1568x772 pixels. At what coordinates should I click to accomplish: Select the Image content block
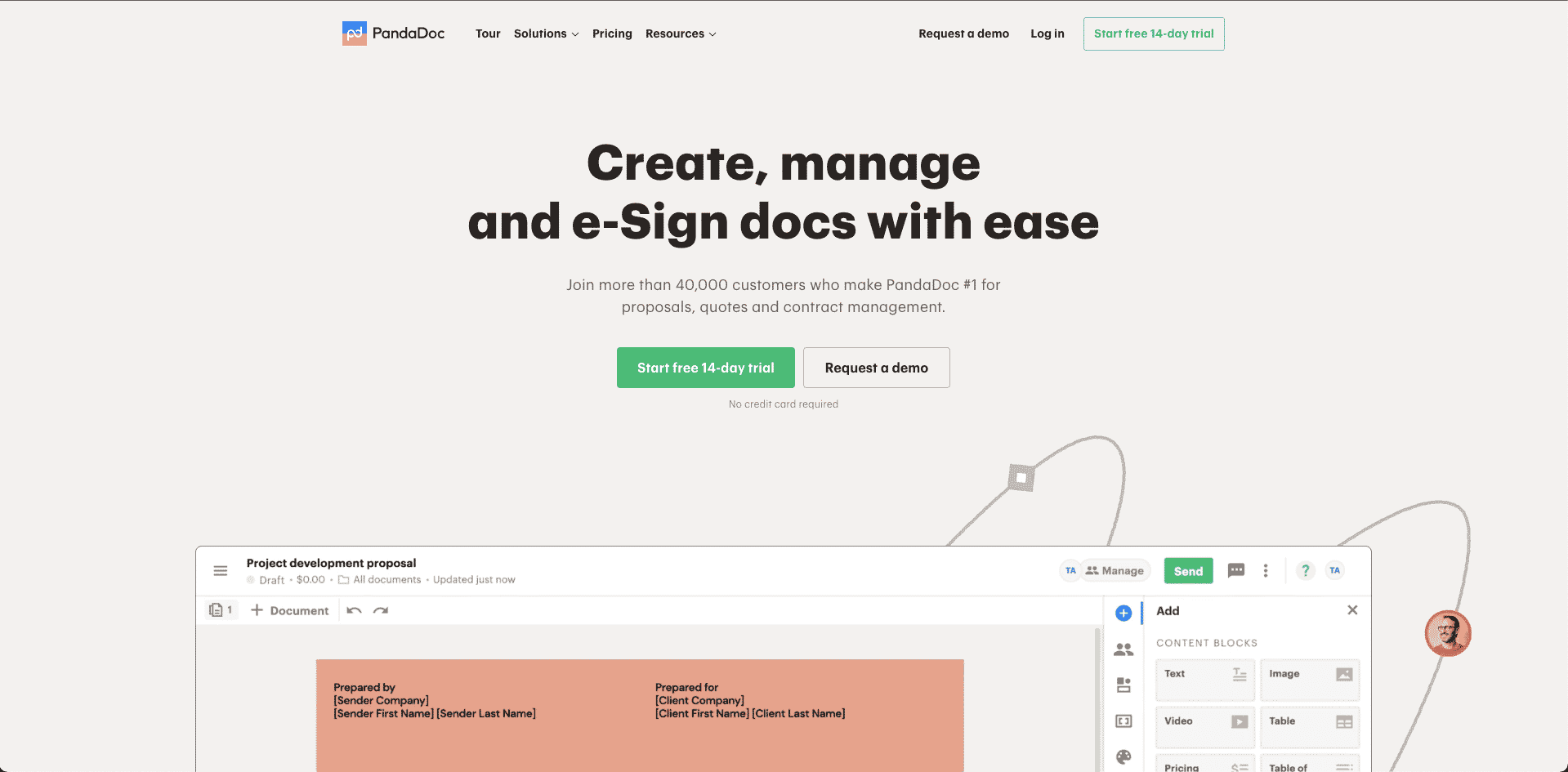pos(1310,680)
